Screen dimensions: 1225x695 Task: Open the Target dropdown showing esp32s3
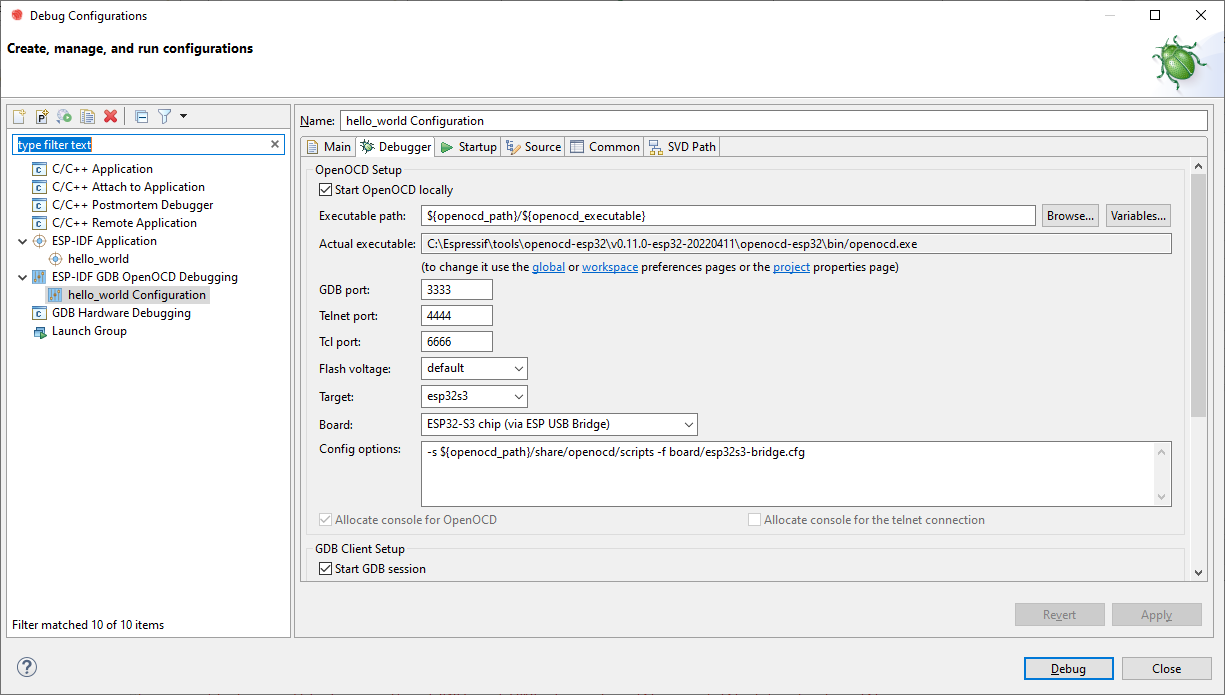474,396
